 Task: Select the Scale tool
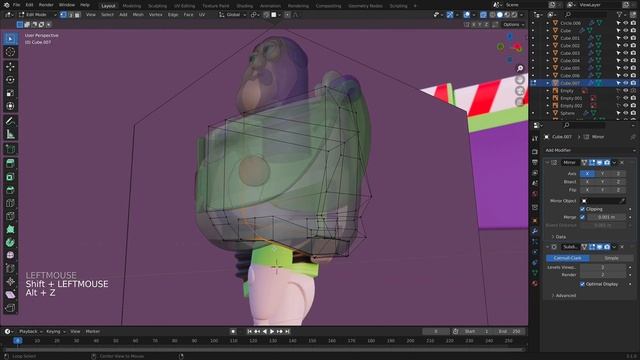click(11, 93)
